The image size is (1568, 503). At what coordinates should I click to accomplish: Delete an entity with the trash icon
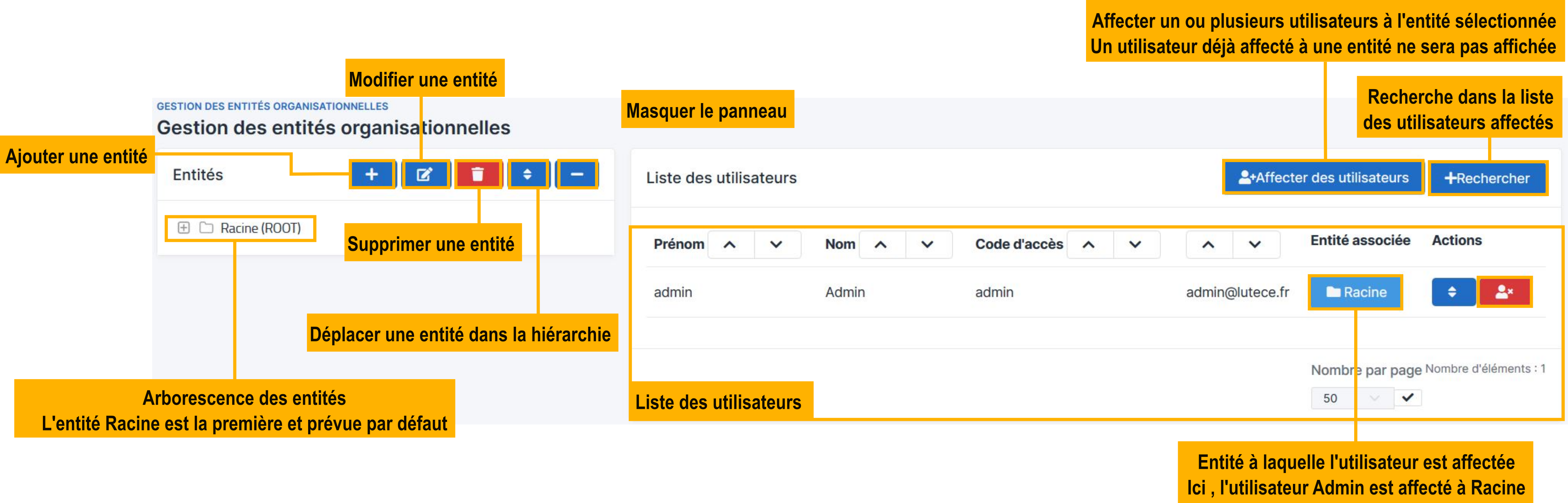(479, 174)
